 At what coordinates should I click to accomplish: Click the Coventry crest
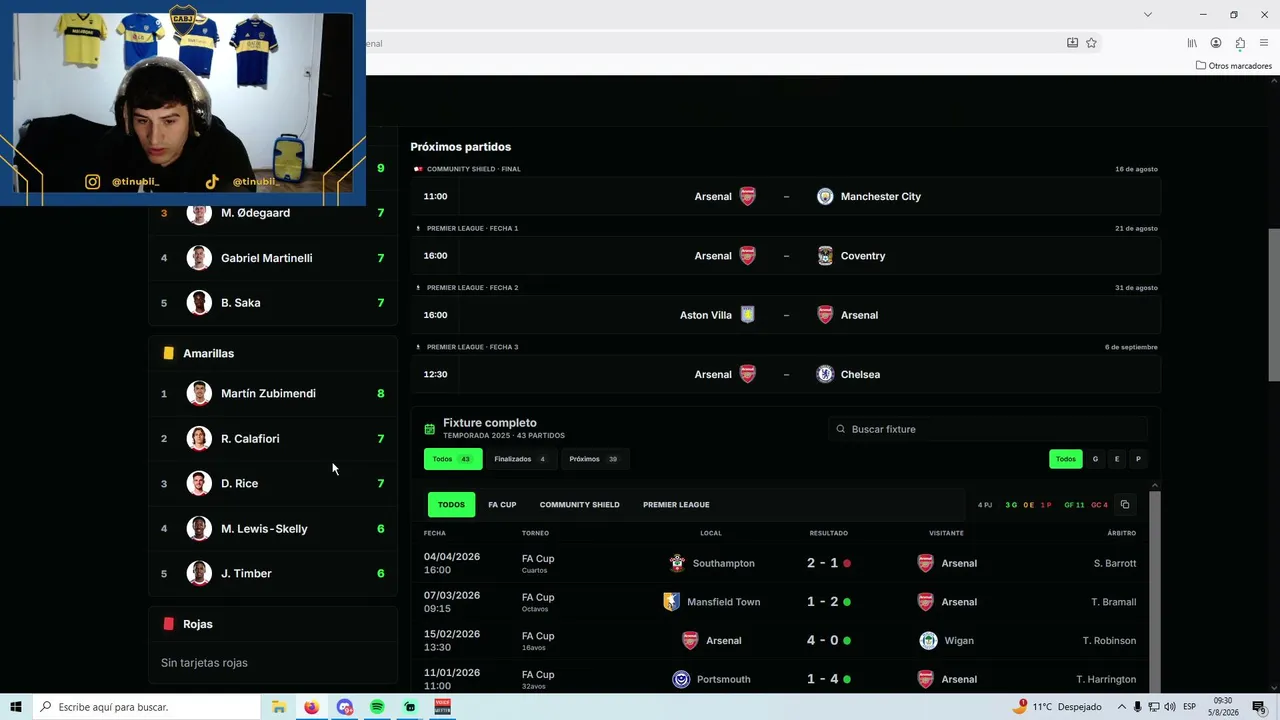click(x=825, y=256)
